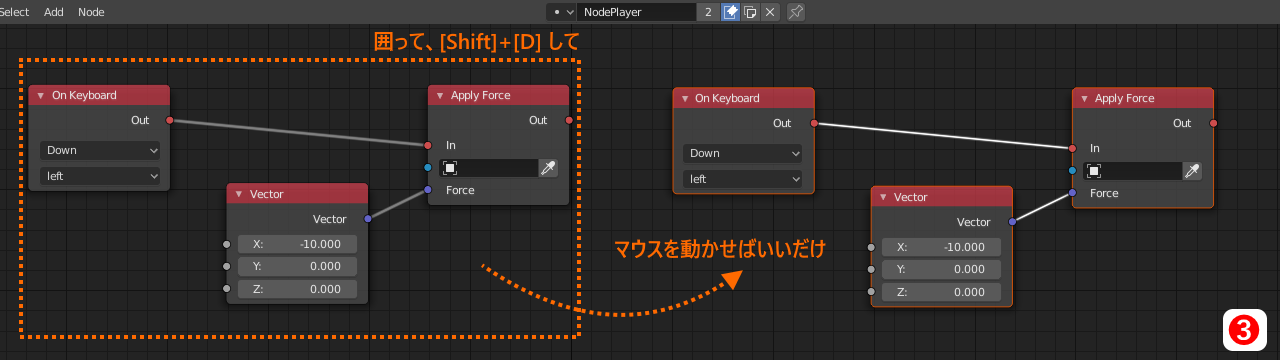Click X value -10.000 in duplicated Vector node
Viewport: 1280px width, 360px height.
[941, 247]
